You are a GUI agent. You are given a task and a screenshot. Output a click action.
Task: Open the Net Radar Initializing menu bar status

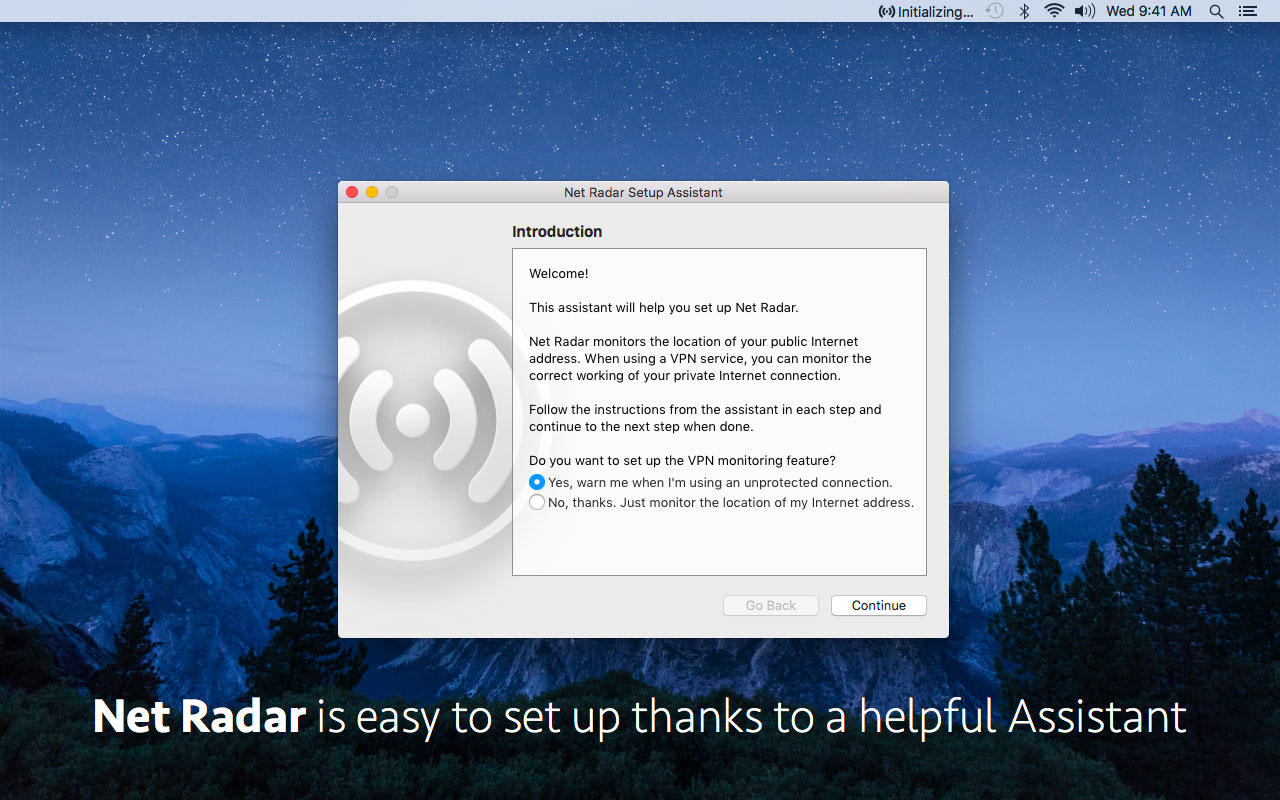[925, 11]
